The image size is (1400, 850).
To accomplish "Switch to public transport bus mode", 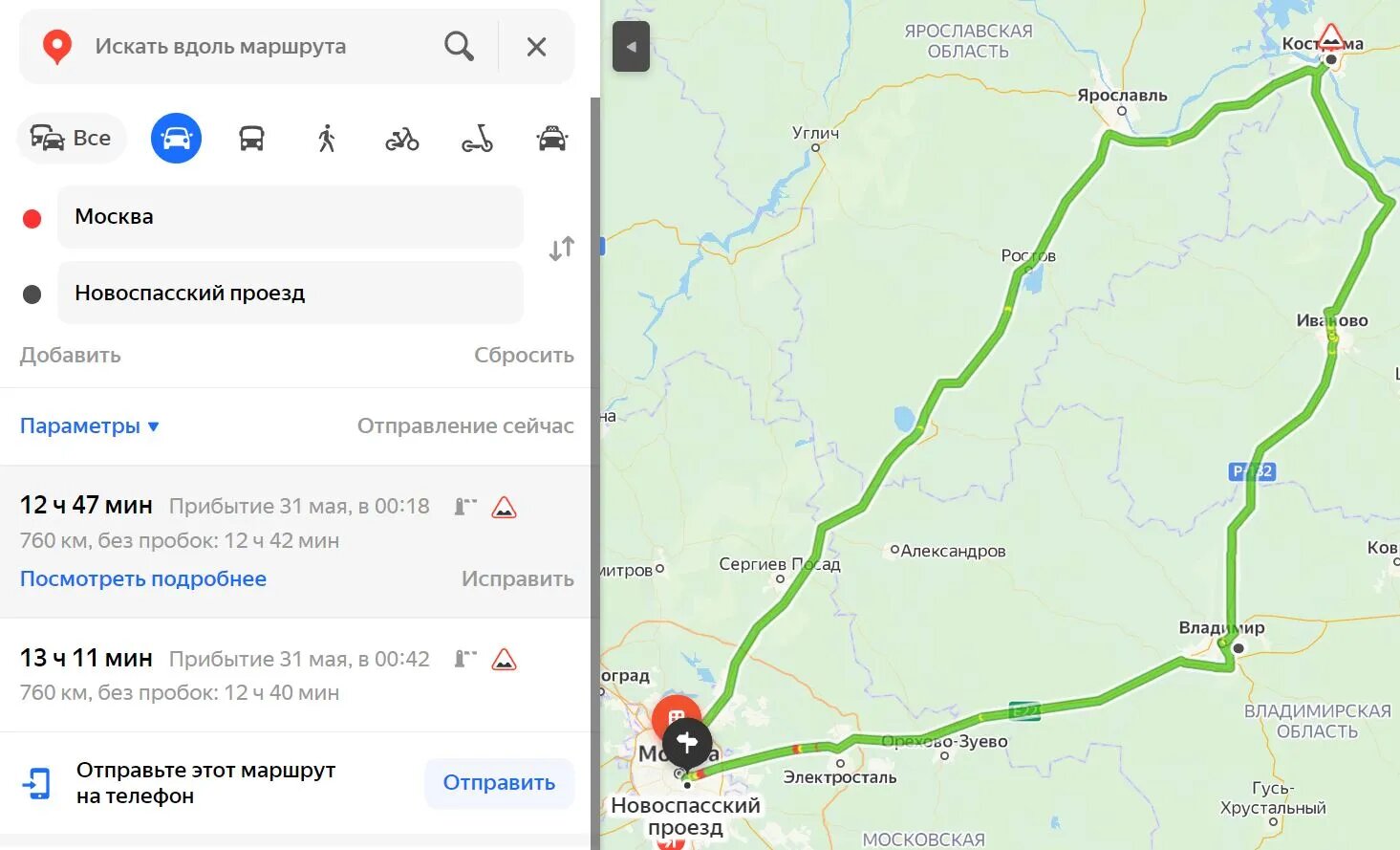I will pos(251,139).
